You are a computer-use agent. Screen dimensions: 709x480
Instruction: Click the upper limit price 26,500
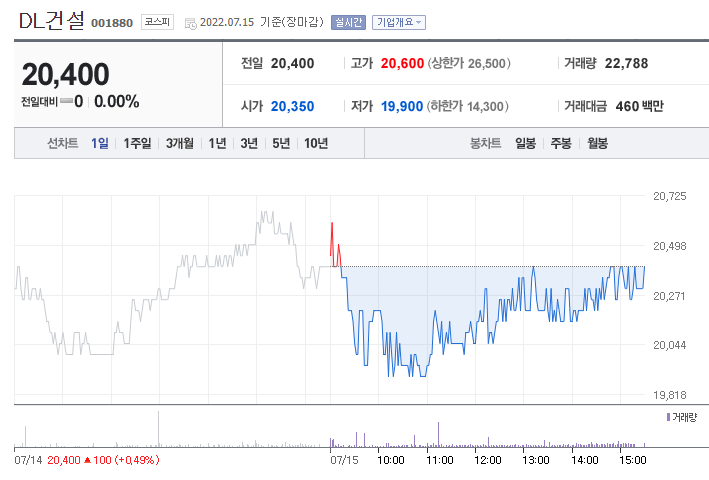point(487,63)
